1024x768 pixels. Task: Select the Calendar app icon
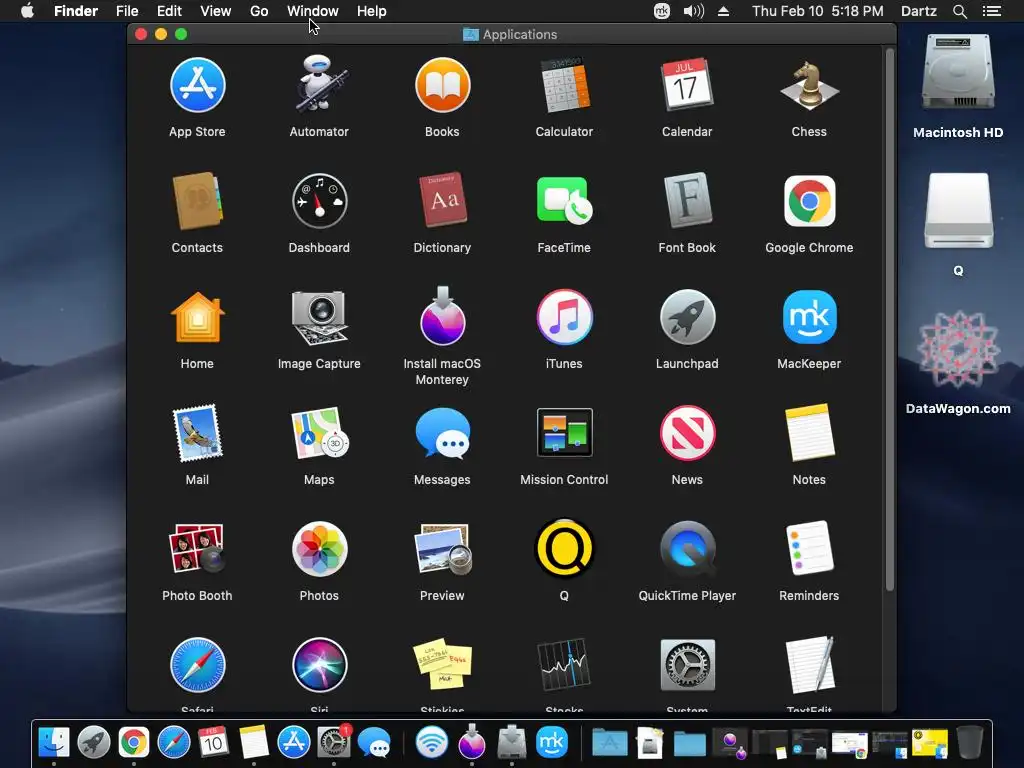coord(687,86)
